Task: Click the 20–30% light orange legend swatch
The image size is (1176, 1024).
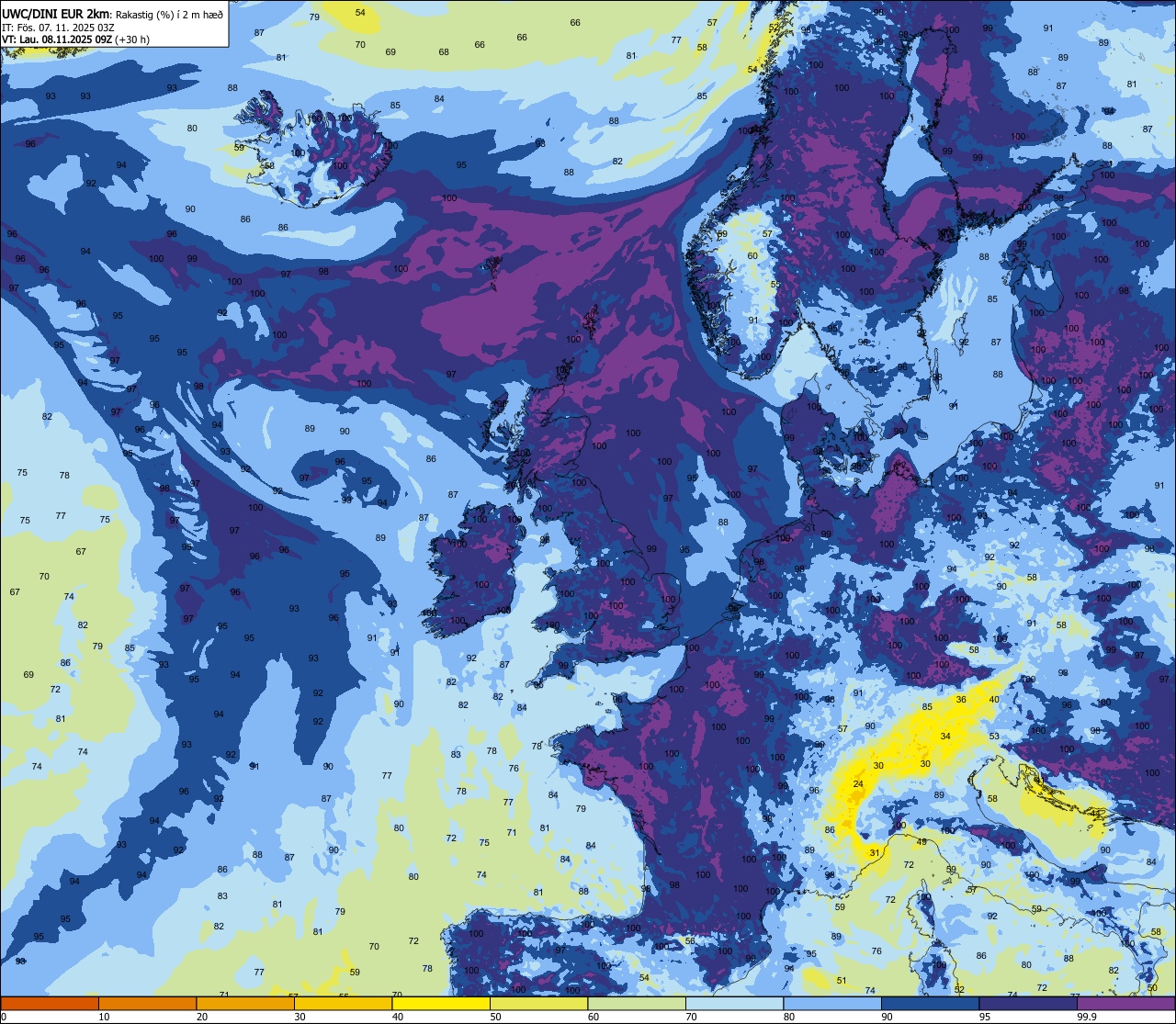Action: pos(245,1003)
